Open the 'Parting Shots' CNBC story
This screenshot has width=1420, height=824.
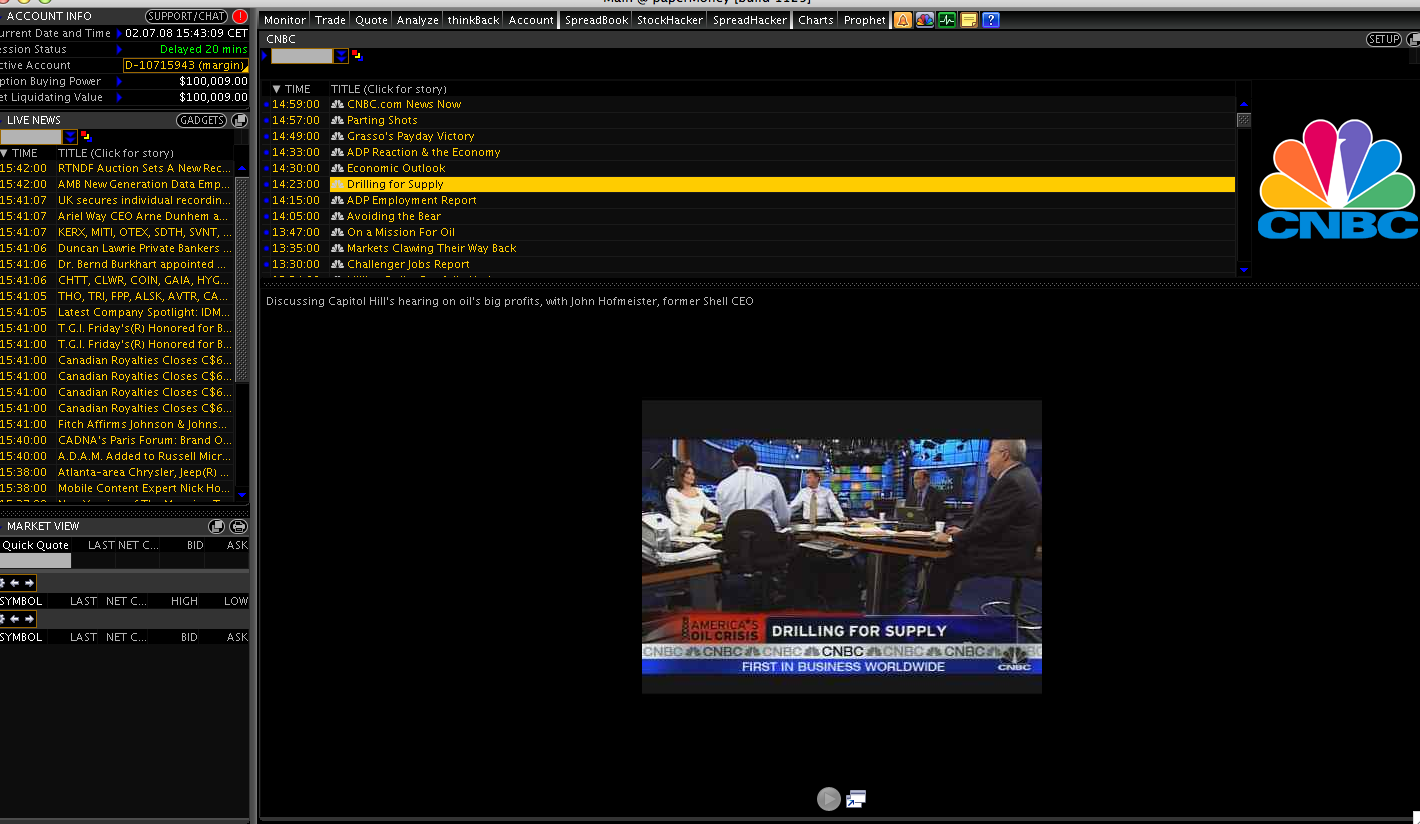click(382, 120)
